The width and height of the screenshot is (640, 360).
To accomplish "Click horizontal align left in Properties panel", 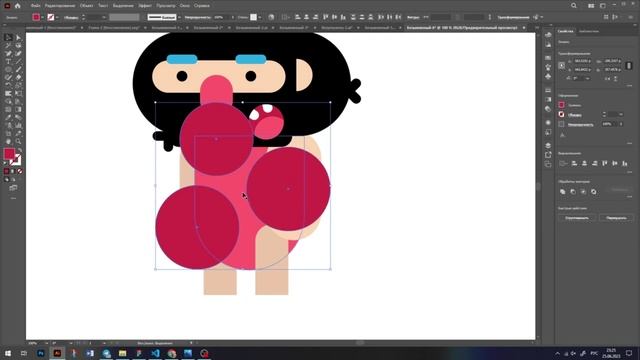I will pos(574,163).
